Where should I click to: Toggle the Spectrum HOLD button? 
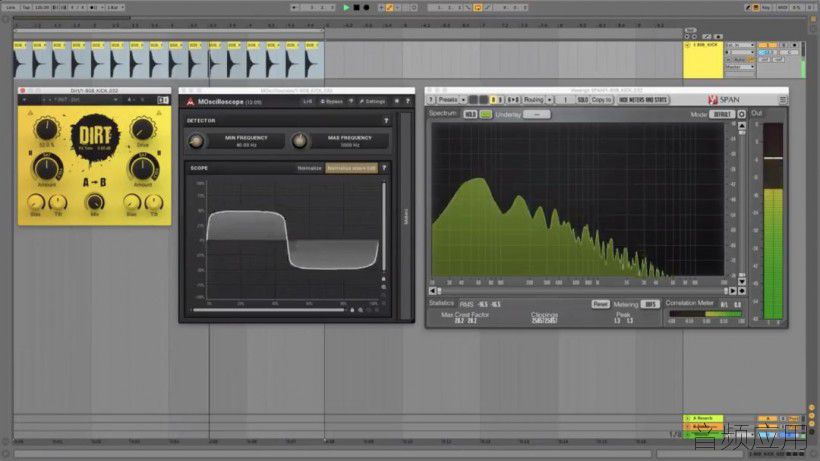(470, 114)
